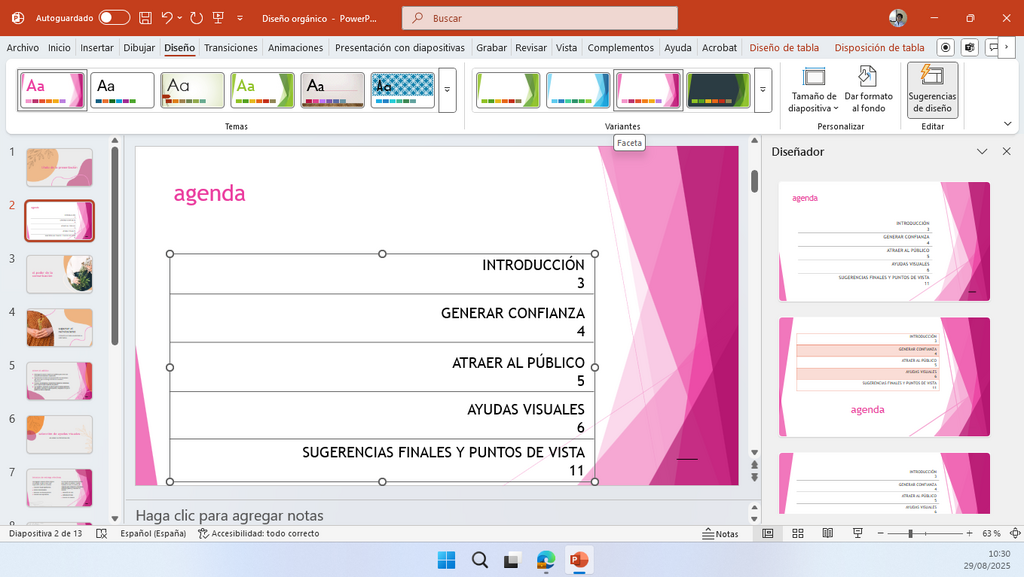1024x577 pixels.
Task: Collapse the Diseñador pane options chevron
Action: [982, 151]
